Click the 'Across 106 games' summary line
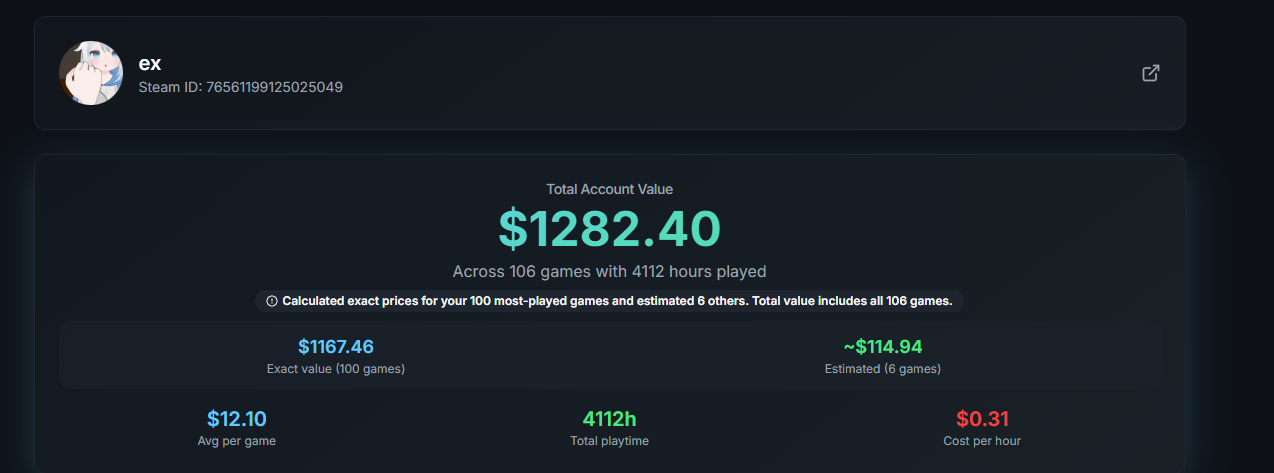The width and height of the screenshot is (1274, 473). pyautogui.click(x=609, y=271)
